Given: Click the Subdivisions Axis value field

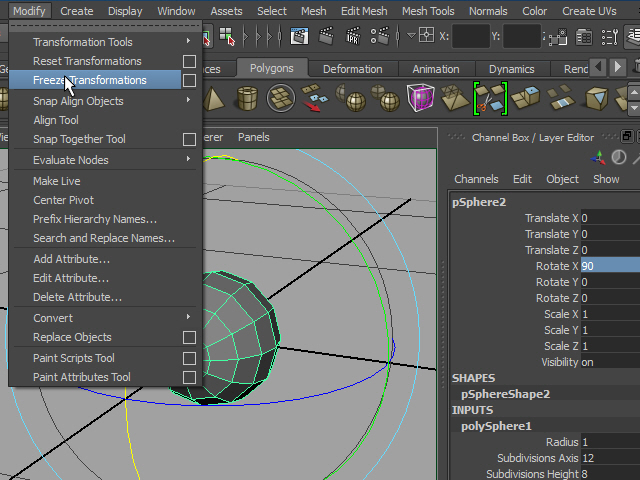Looking at the screenshot, I should tap(610, 458).
